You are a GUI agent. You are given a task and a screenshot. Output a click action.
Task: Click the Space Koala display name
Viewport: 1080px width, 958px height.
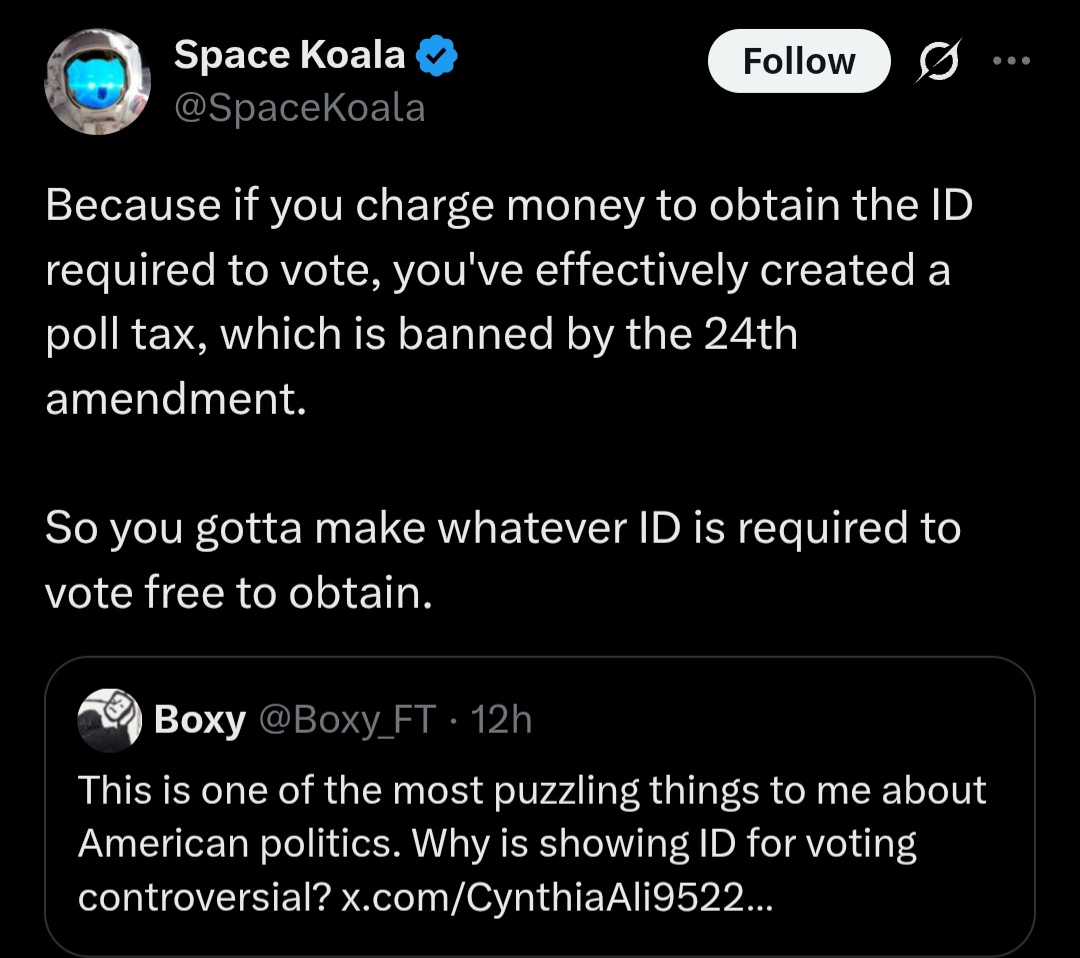(x=289, y=54)
